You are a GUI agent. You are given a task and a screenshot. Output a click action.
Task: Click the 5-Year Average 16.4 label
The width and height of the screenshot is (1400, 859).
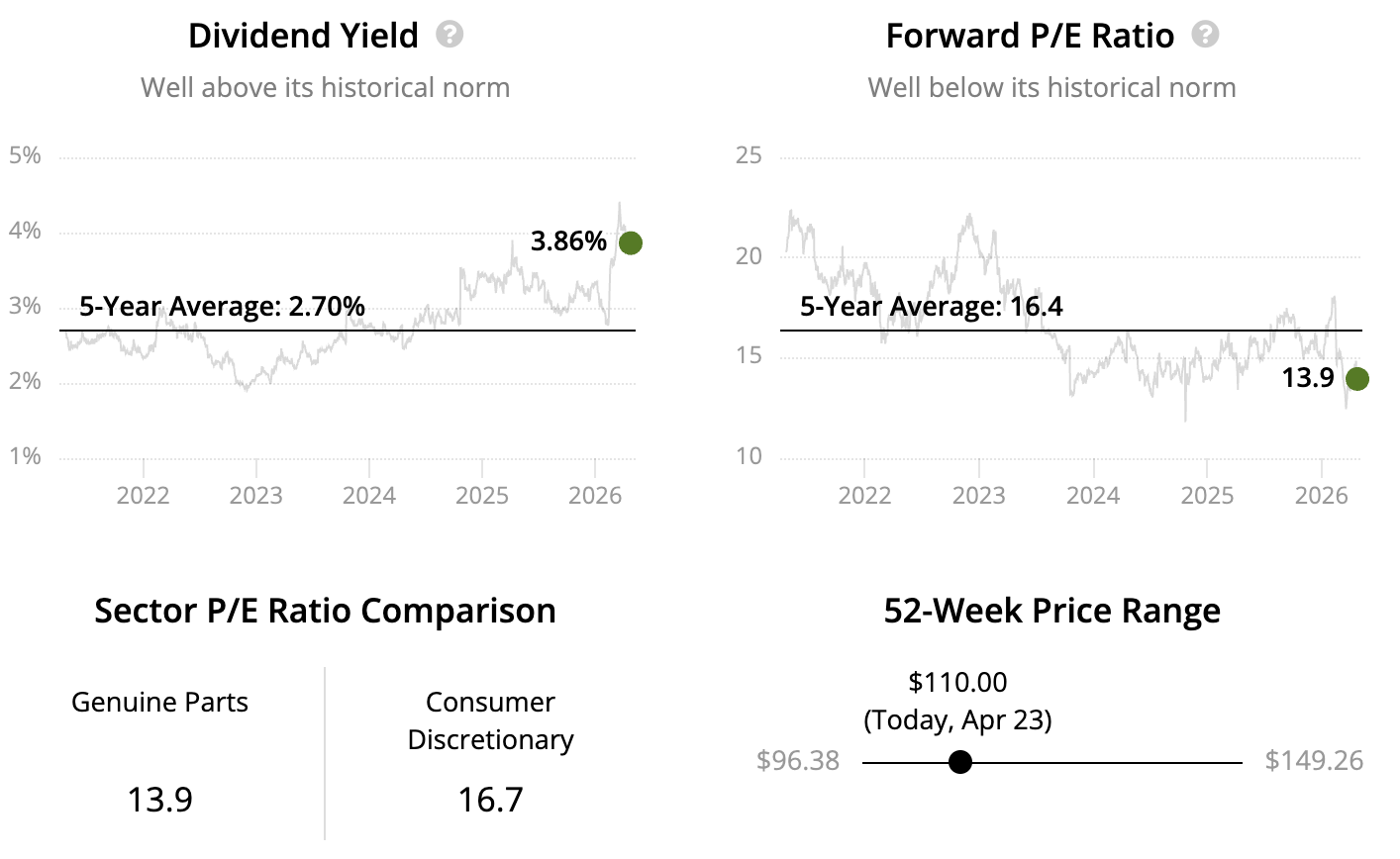click(x=931, y=307)
